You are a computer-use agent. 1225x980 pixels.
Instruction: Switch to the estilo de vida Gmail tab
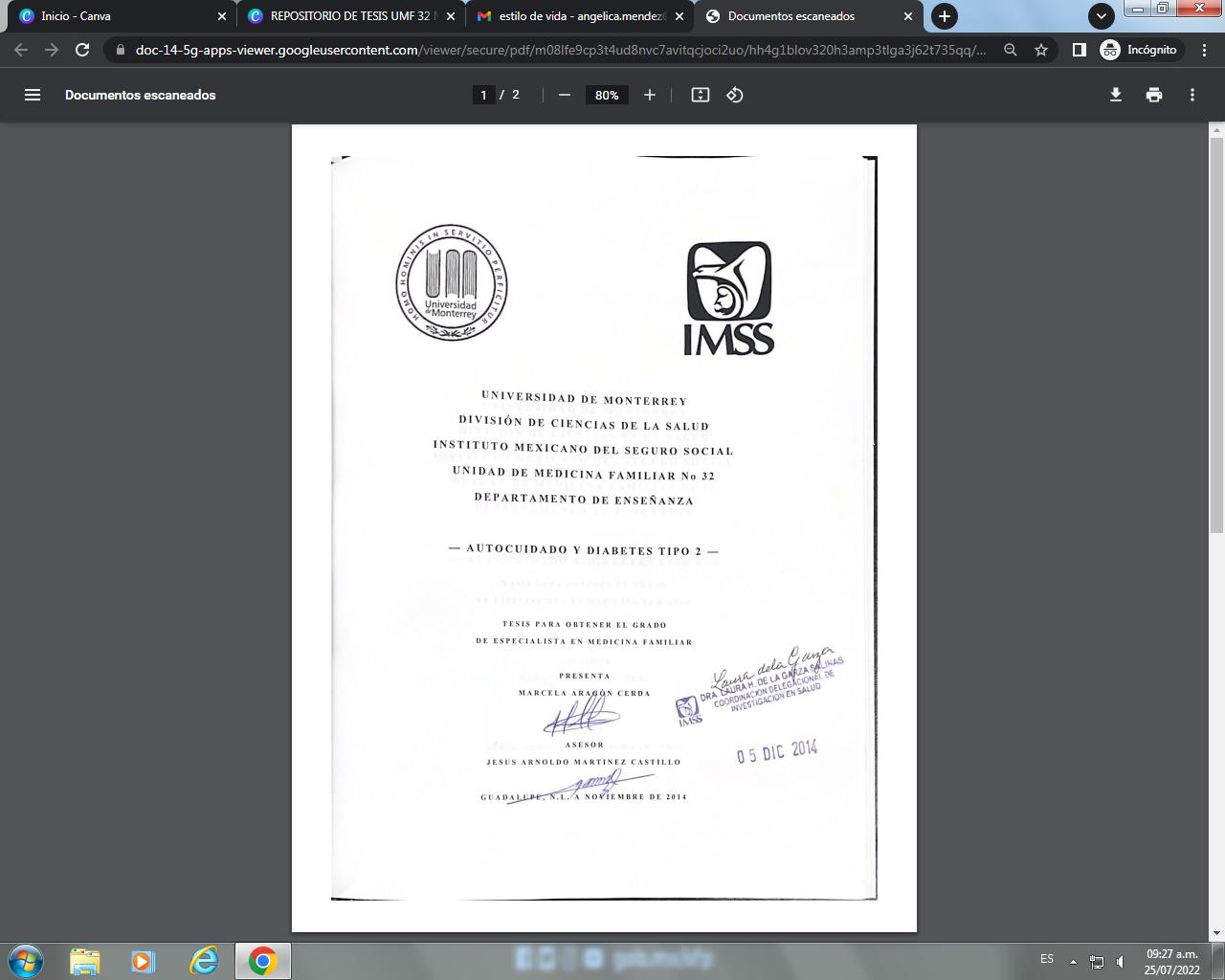point(581,16)
